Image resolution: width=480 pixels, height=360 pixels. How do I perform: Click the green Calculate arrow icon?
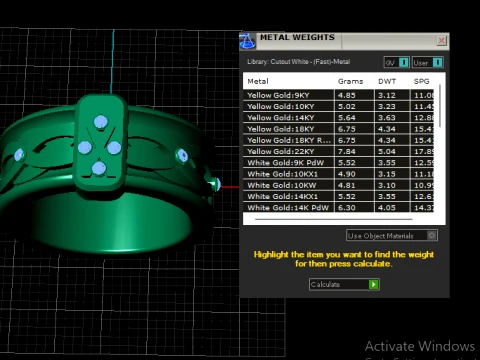point(374,284)
